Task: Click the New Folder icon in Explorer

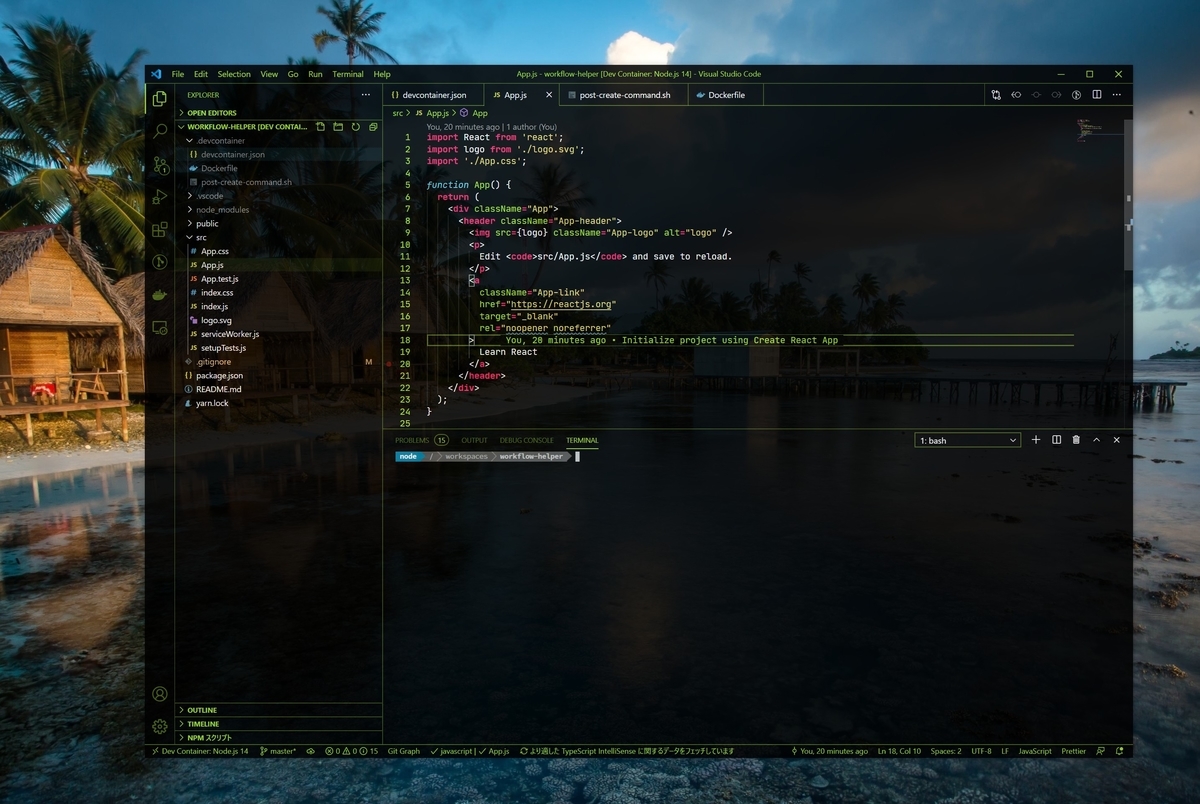Action: pyautogui.click(x=338, y=127)
